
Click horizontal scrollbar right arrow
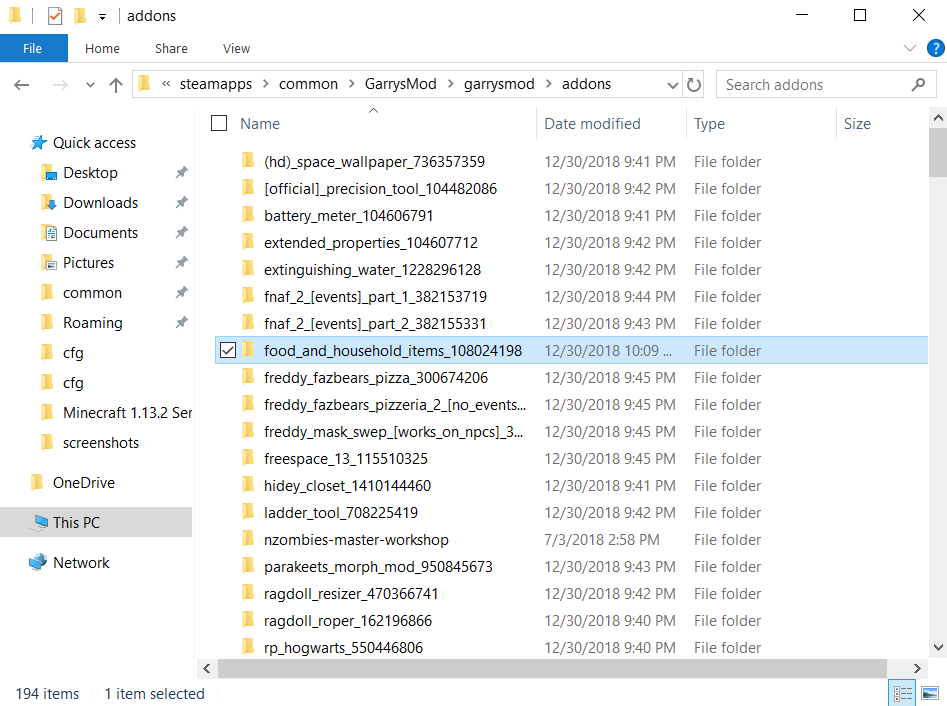(x=917, y=668)
